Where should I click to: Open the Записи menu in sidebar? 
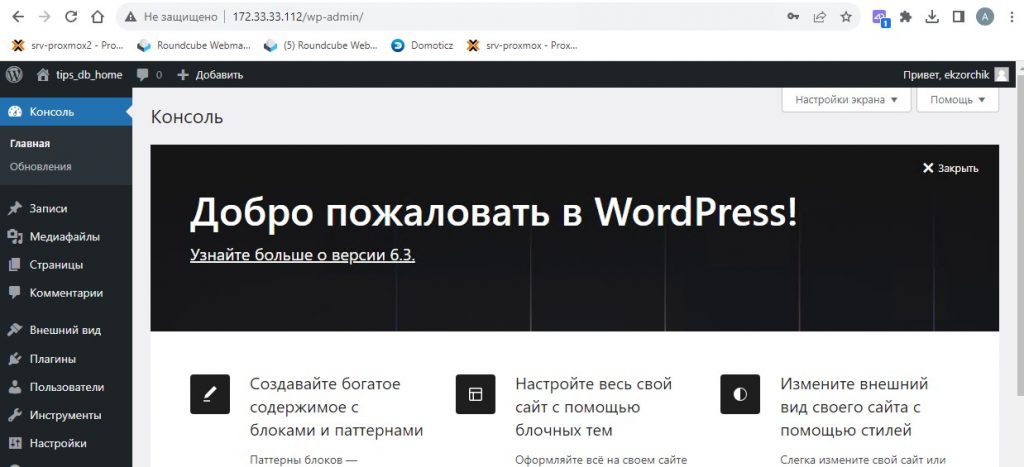coord(48,209)
